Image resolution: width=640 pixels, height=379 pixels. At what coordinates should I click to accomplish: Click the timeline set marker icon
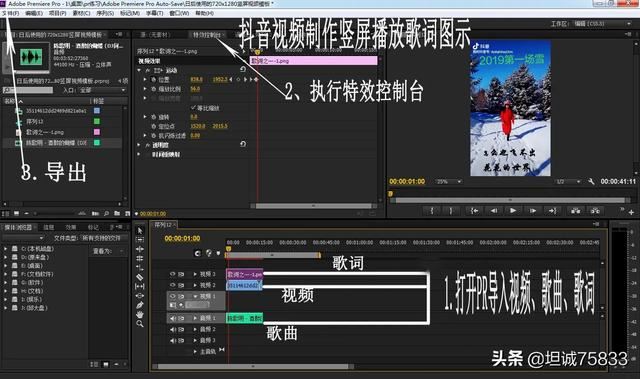point(218,253)
